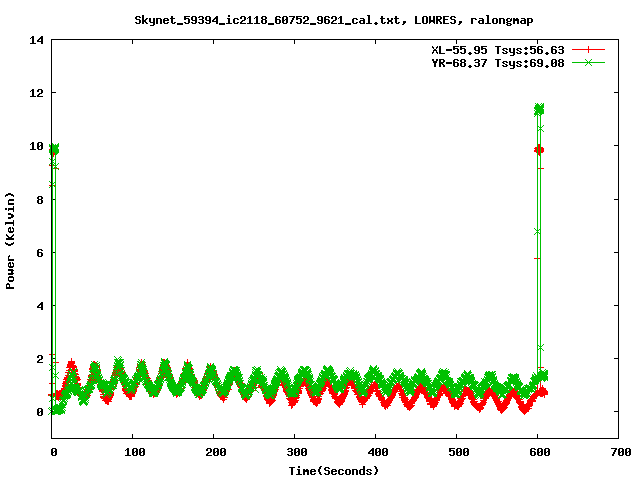640x480 pixels.
Task: Click the y-axis tick label 8
Action: [x=40, y=200]
